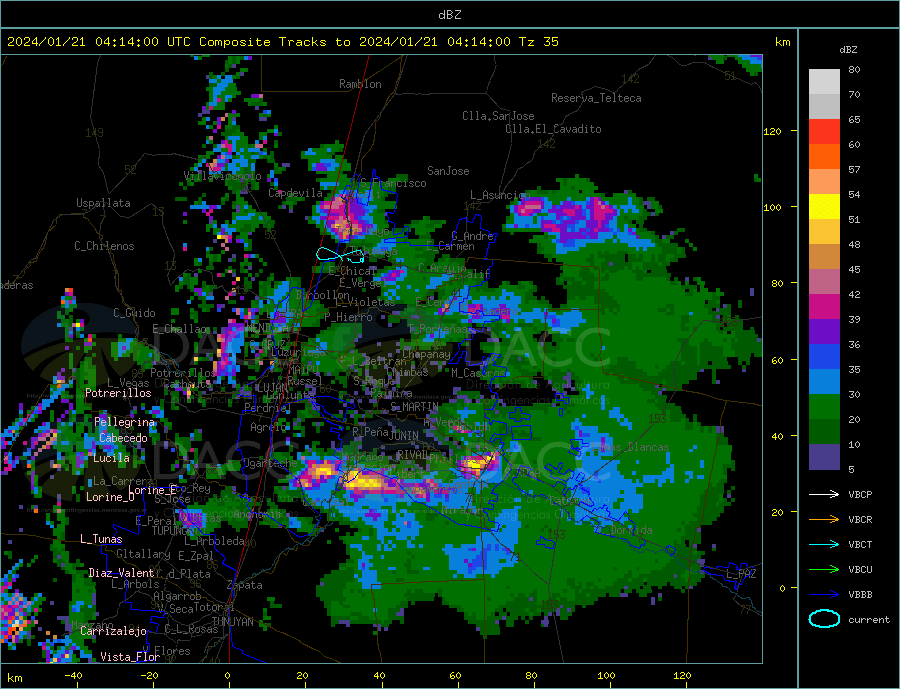
Task: Click the 'L_PAZ' place label
Action: [741, 574]
